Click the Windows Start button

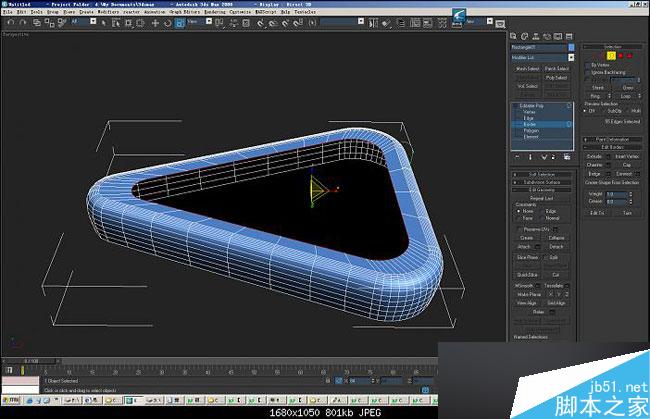(11, 400)
